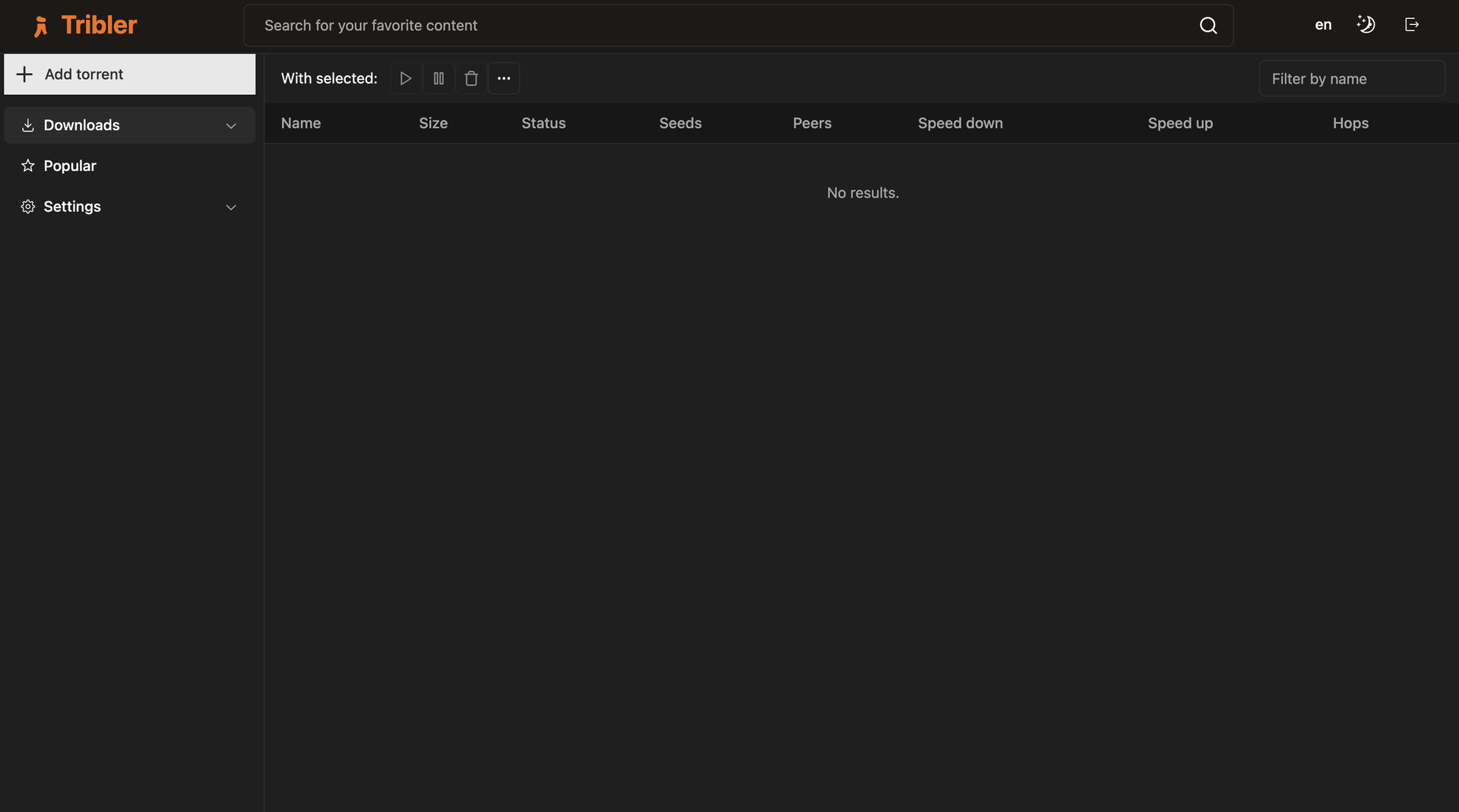Screen dimensions: 1459x812
Task: Delete selected torrents via the trash icon
Action: pyautogui.click(x=471, y=78)
